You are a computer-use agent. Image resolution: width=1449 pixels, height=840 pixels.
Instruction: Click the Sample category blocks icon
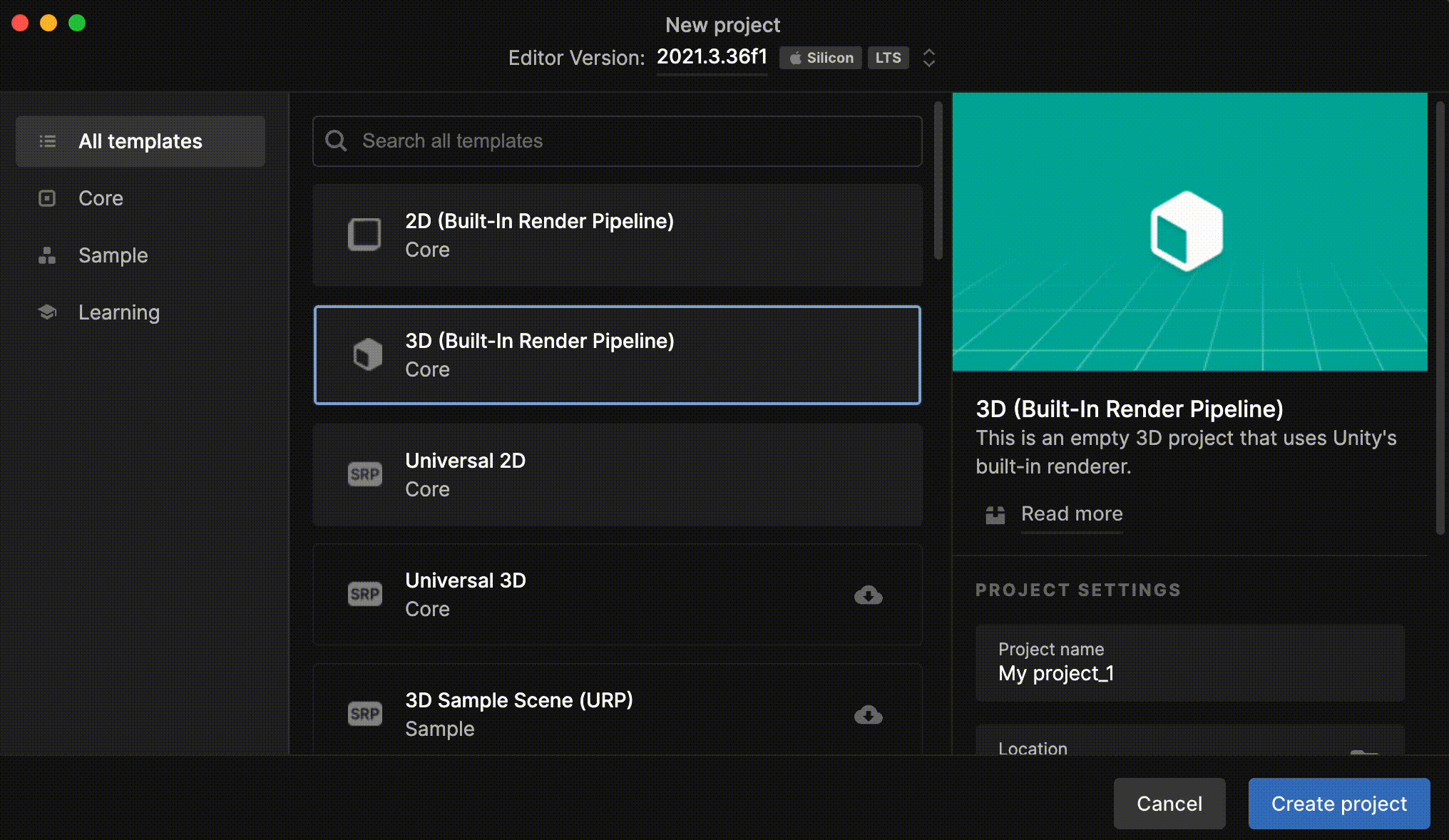pyautogui.click(x=47, y=255)
